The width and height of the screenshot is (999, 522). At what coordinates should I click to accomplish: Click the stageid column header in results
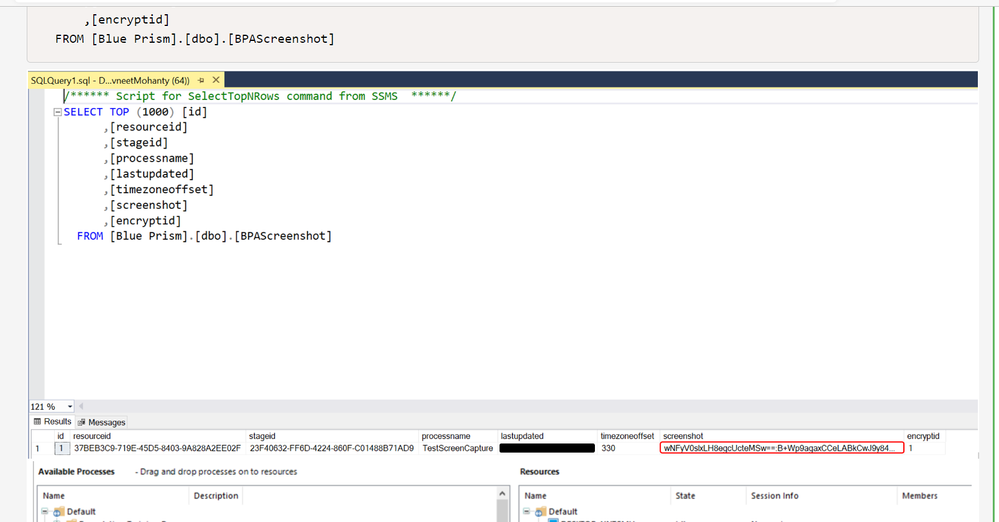click(264, 436)
